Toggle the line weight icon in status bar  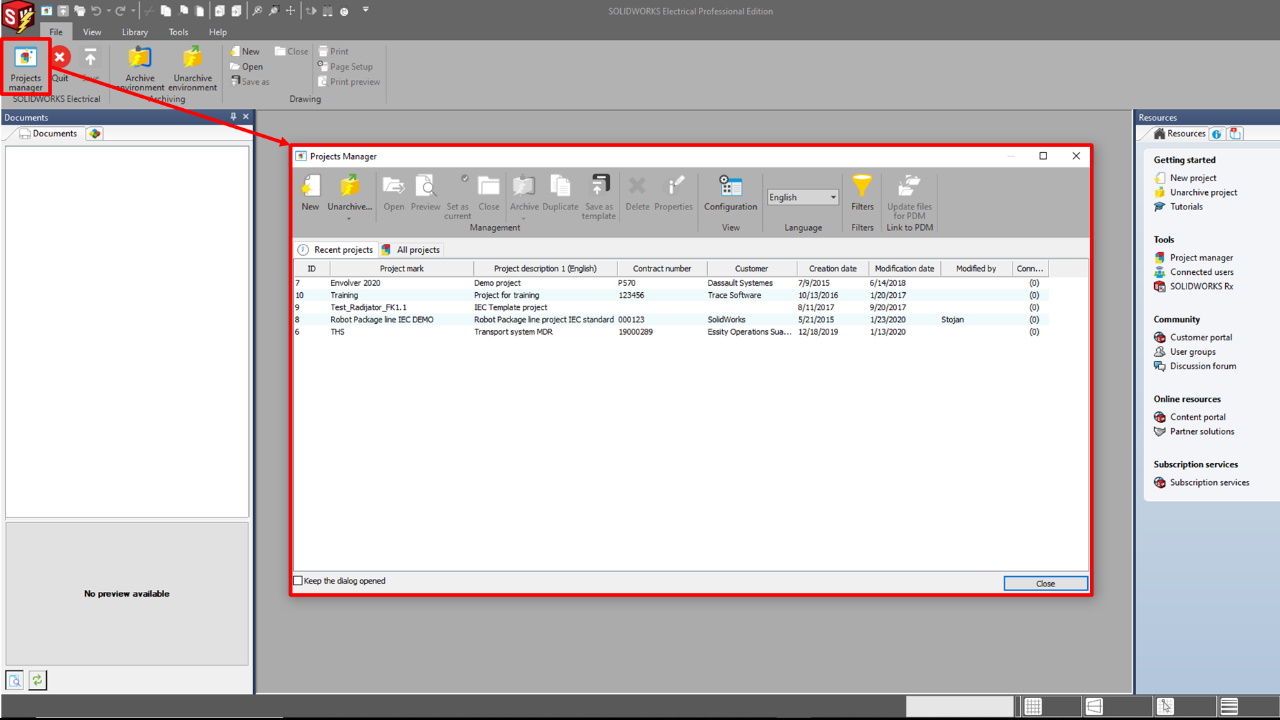[1229, 707]
